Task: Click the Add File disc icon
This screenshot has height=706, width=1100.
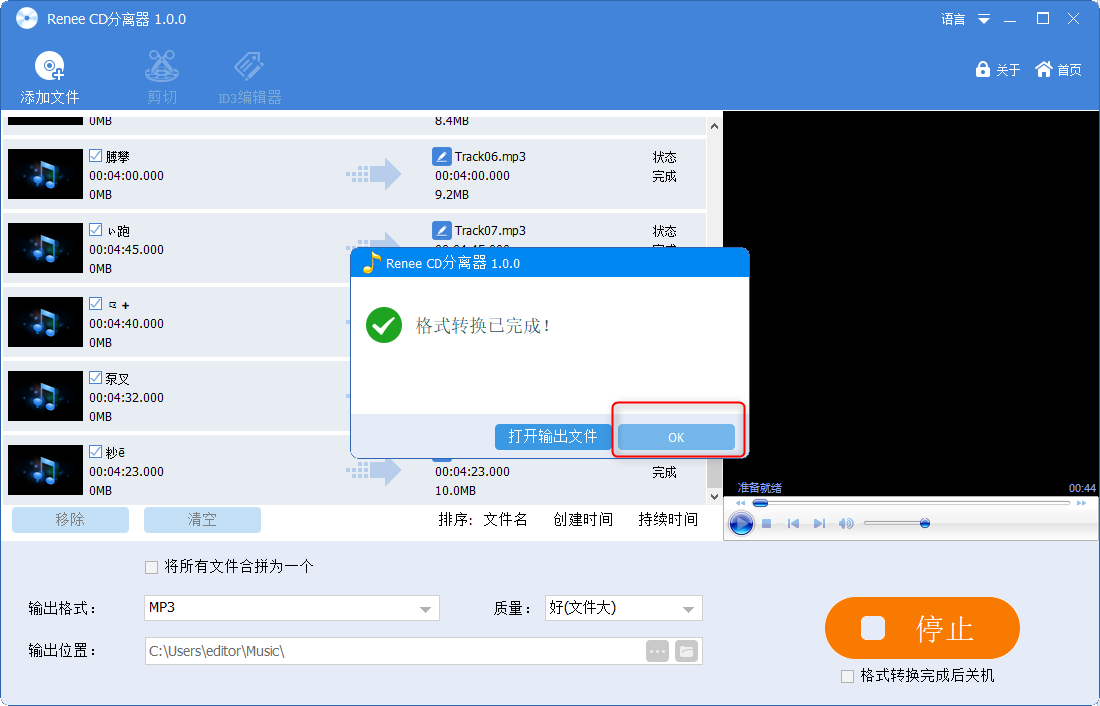Action: point(50,67)
